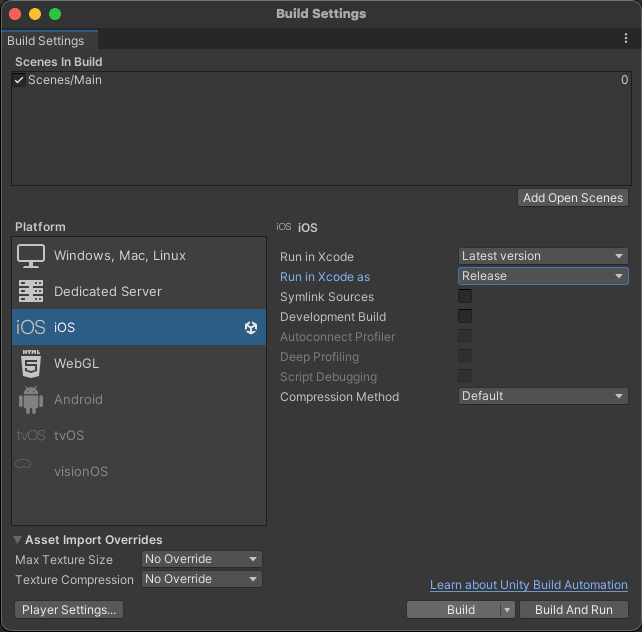Click the Unity logo on iOS row
The width and height of the screenshot is (642, 632).
point(251,327)
